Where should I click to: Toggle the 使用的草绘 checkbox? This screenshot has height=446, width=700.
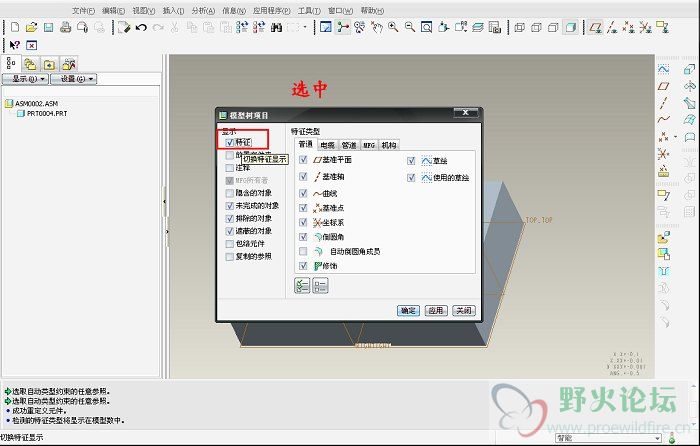411,177
